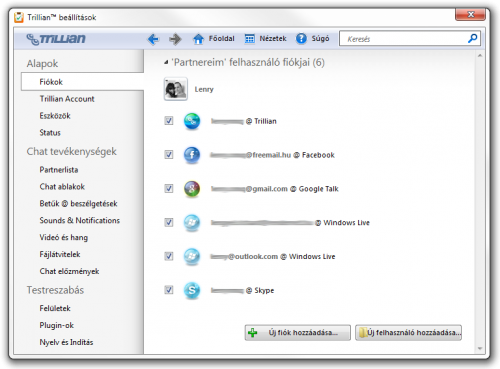Click the 'Lenry' user name
This screenshot has height=369, width=500.
[x=204, y=89]
